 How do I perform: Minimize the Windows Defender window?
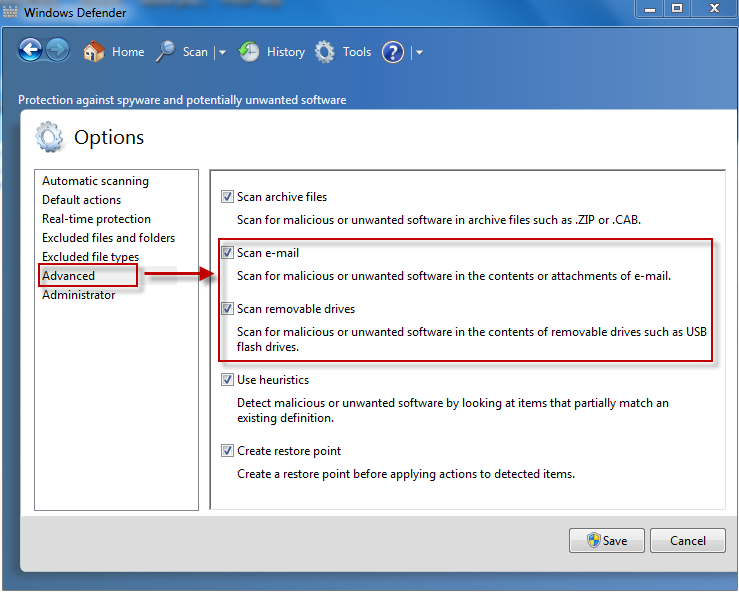650,8
